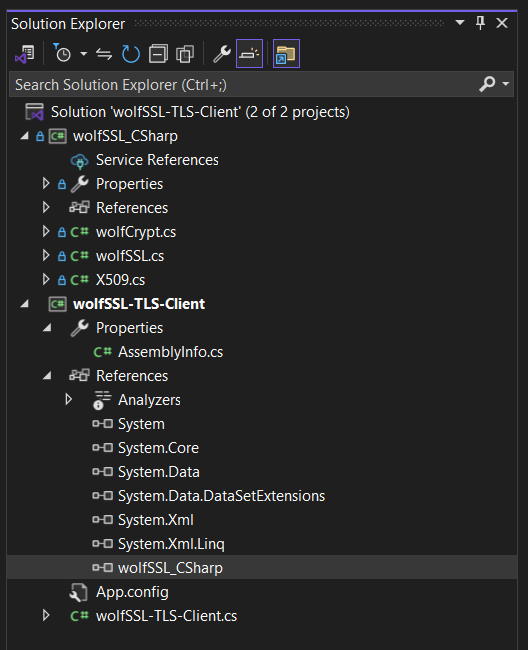Image resolution: width=528 pixels, height=650 pixels.
Task: Select the System.Xml.Linq reference
Action: point(171,544)
